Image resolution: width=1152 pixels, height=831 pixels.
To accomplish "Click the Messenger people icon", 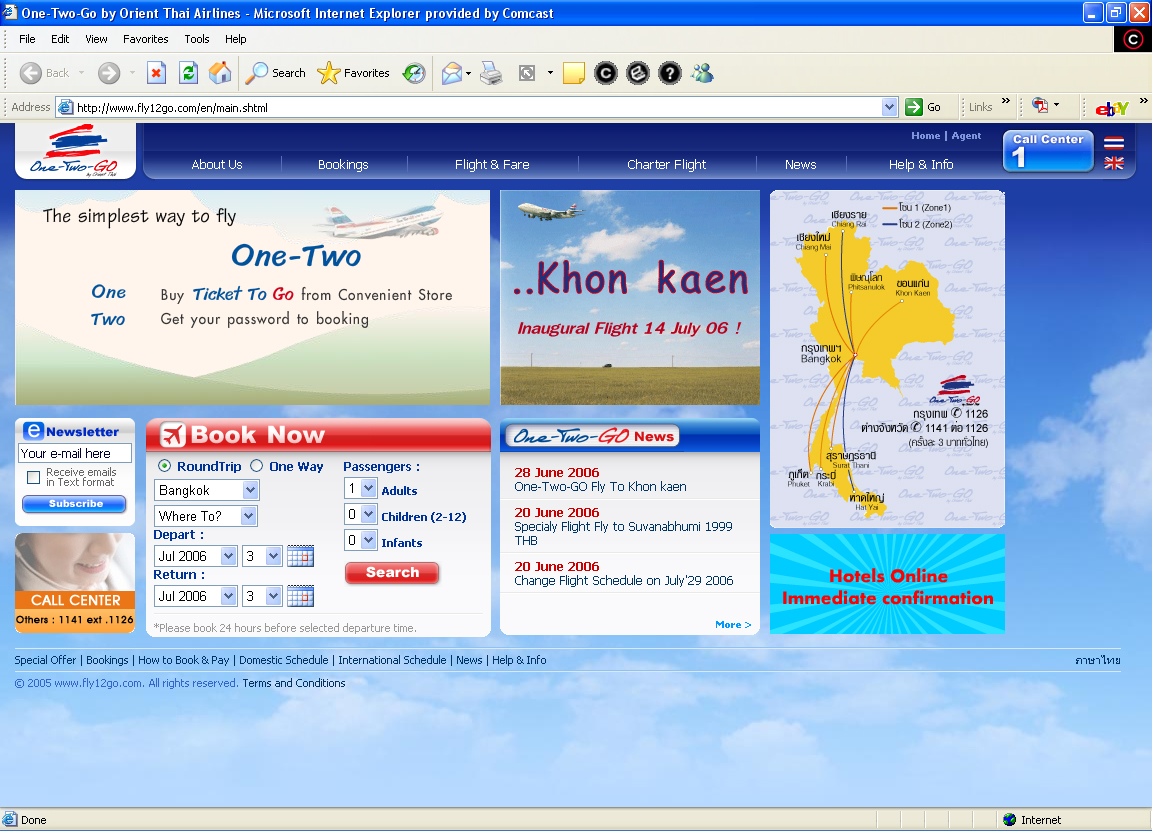I will point(702,73).
